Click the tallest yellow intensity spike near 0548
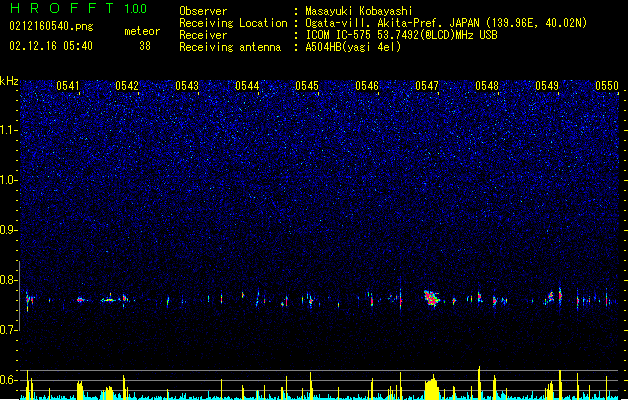 coord(479,382)
